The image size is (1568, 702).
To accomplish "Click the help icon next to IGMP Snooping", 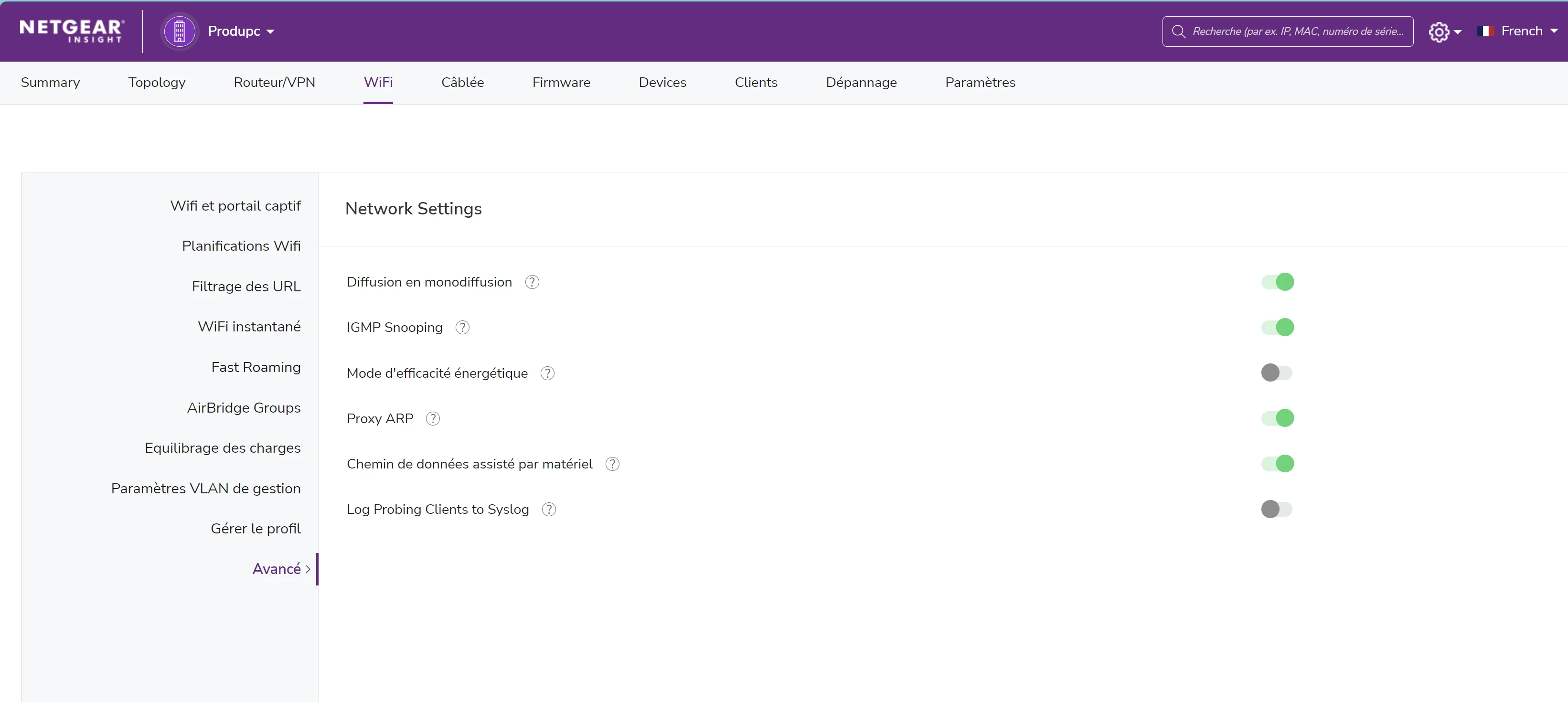I will pos(463,328).
